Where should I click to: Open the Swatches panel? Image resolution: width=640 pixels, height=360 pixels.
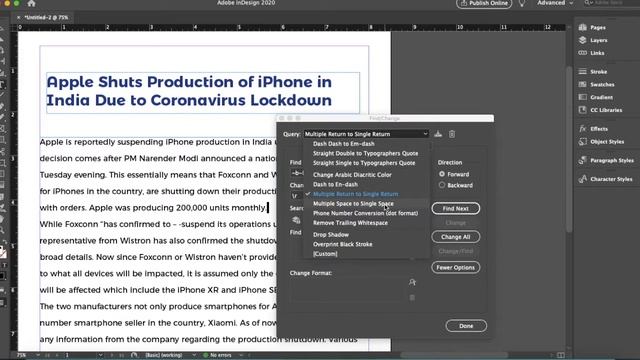[x=596, y=84]
